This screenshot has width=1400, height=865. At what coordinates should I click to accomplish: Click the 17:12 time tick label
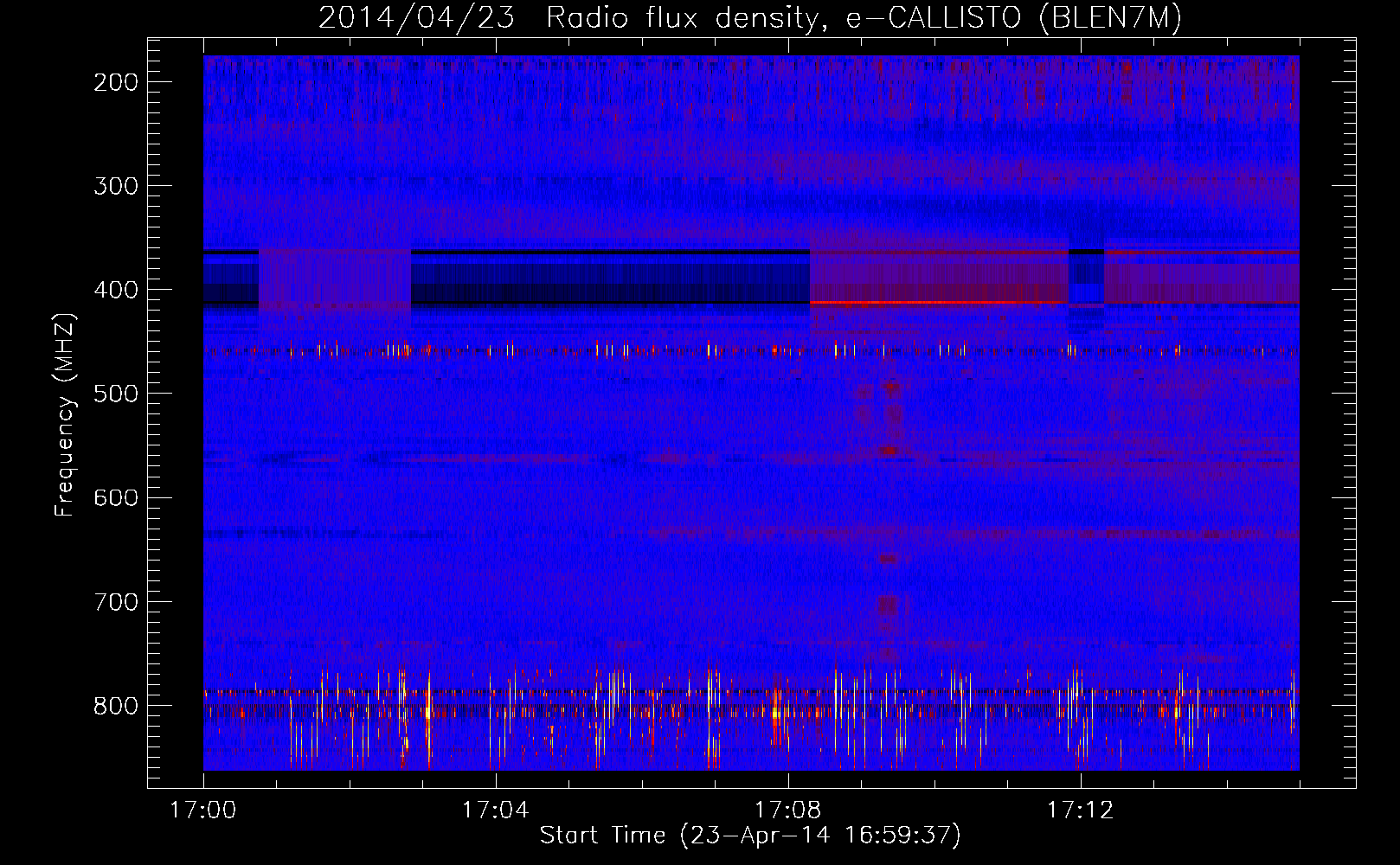(1081, 811)
